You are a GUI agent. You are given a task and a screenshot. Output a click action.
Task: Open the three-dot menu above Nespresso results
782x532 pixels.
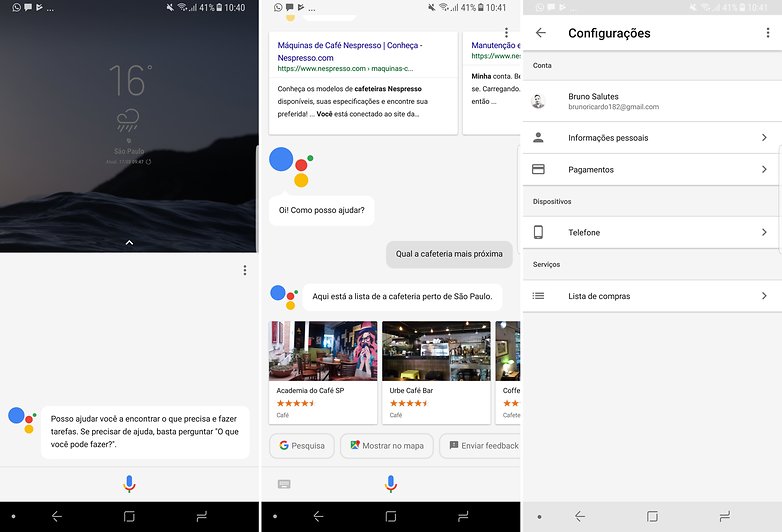(x=506, y=32)
